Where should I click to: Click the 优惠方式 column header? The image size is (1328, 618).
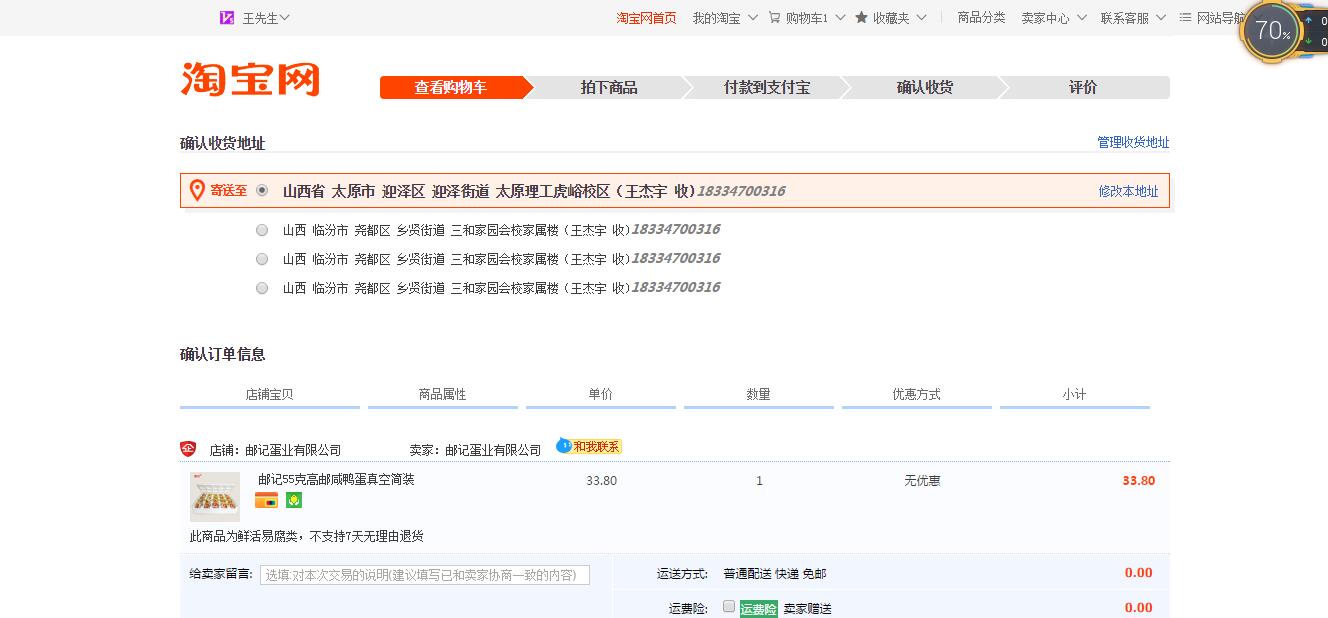coord(917,394)
